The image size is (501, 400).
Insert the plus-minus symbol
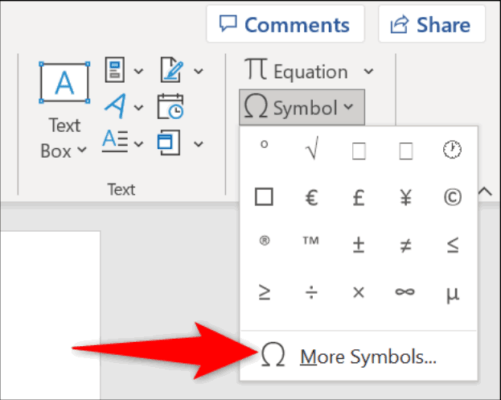[x=359, y=245]
